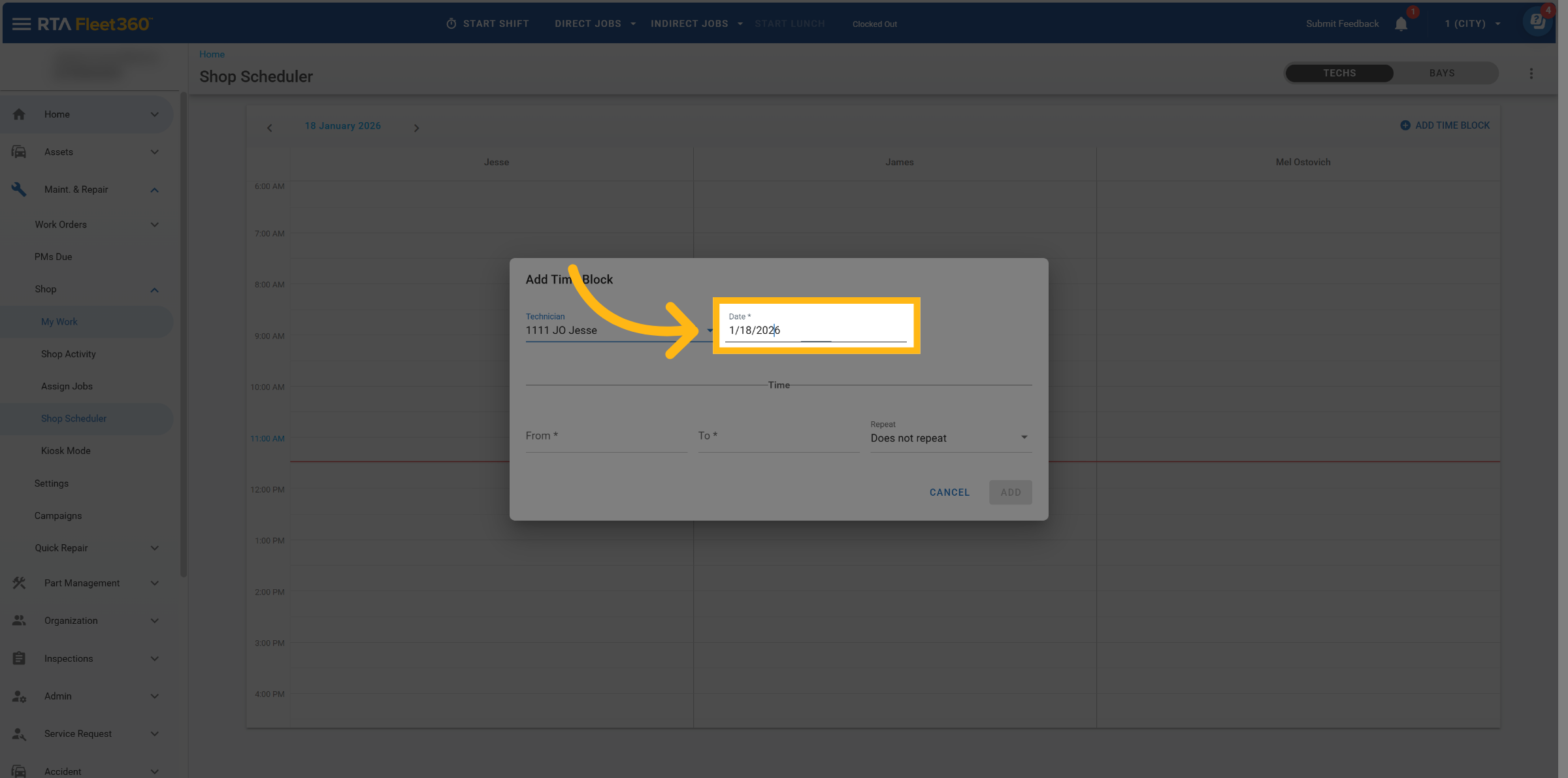This screenshot has height=778, width=1568.
Task: Click the Add Time Block plus icon
Action: 1405,125
